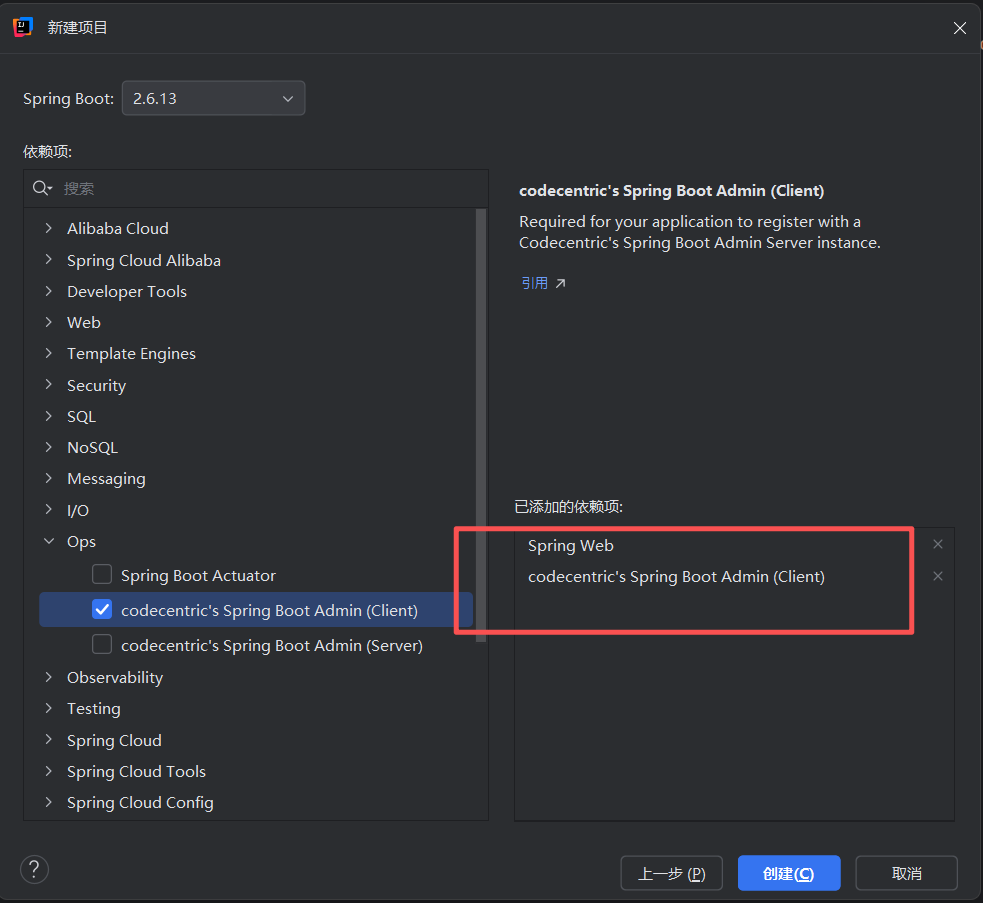Check Spring Boot Admin (Server) checkbox
Screen dimensions: 983x903
102,645
